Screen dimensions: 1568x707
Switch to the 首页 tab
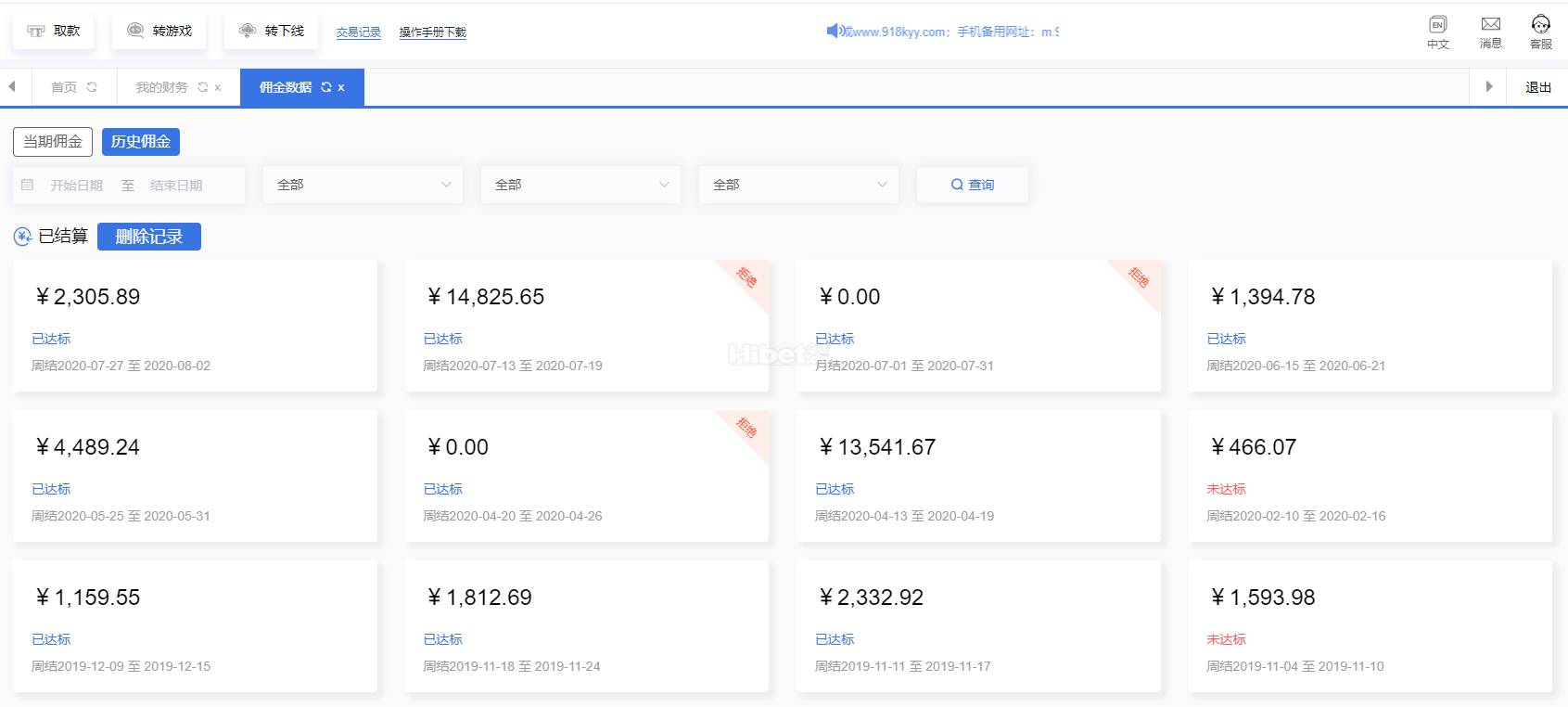click(64, 87)
